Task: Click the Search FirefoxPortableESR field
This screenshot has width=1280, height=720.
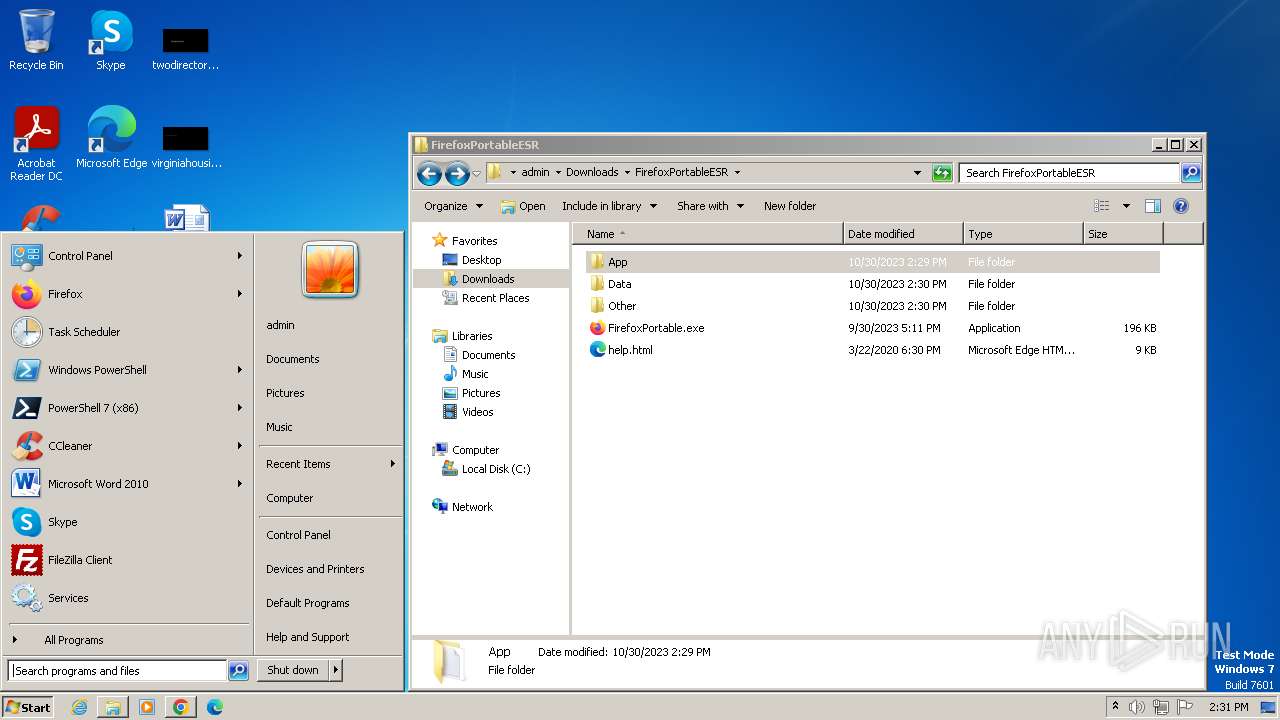Action: (1070, 173)
